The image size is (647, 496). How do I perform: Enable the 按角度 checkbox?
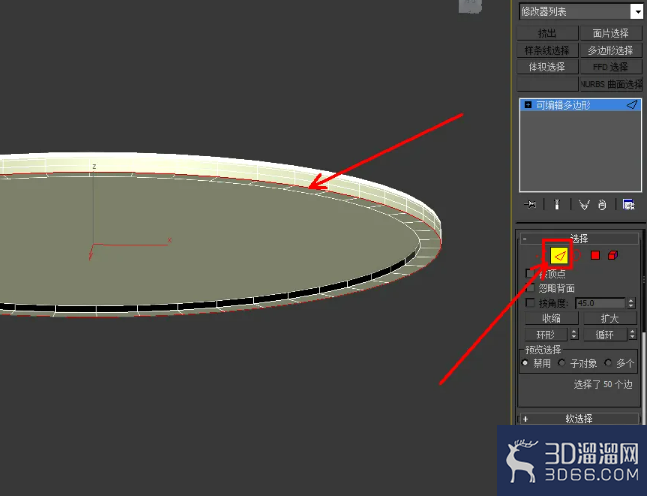[530, 302]
